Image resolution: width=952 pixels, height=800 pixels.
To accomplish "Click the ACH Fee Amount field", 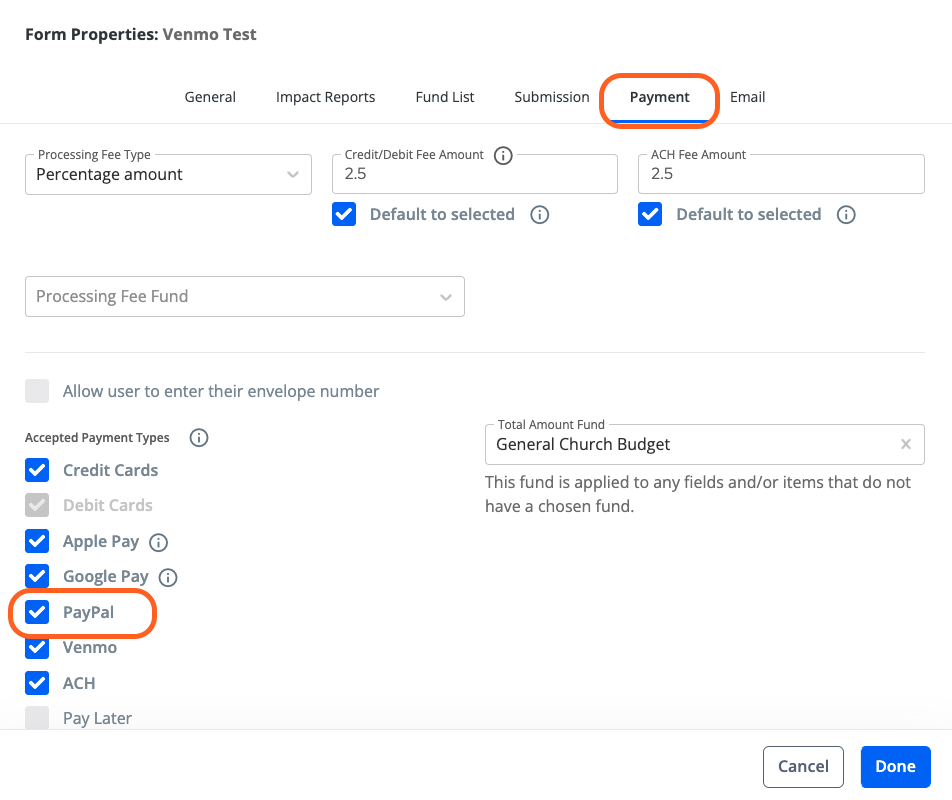I will tap(780, 174).
